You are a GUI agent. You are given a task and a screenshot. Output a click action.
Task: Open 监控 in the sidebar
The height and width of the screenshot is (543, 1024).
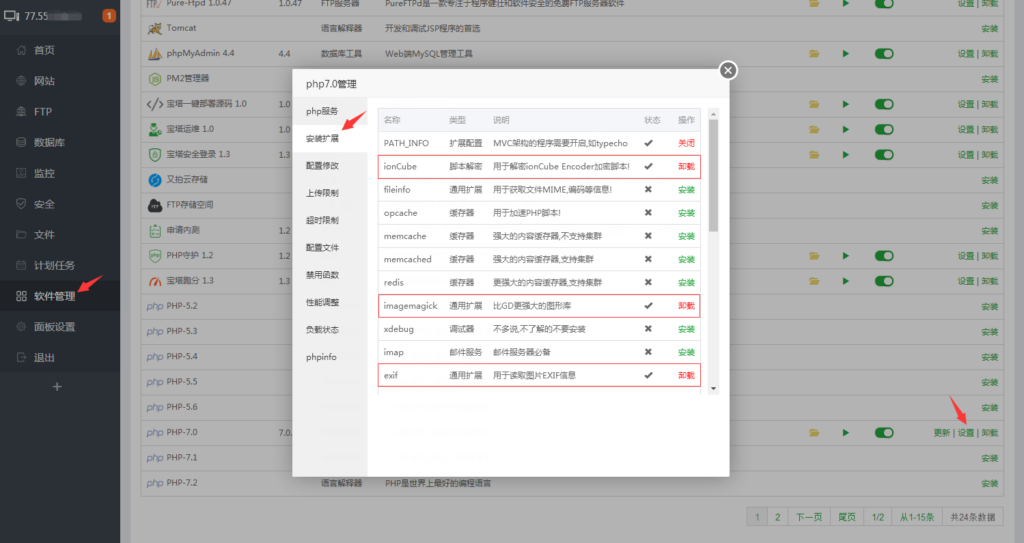pos(44,173)
